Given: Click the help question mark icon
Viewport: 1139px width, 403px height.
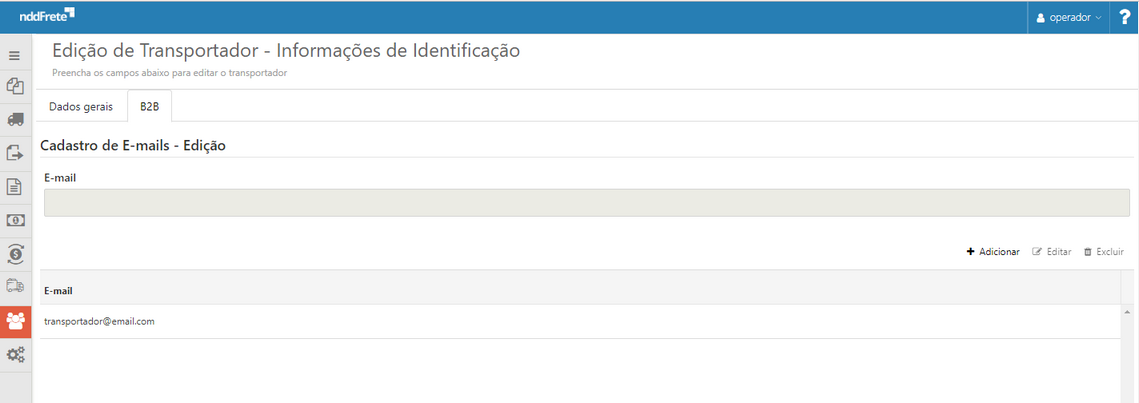Looking at the screenshot, I should [1124, 17].
